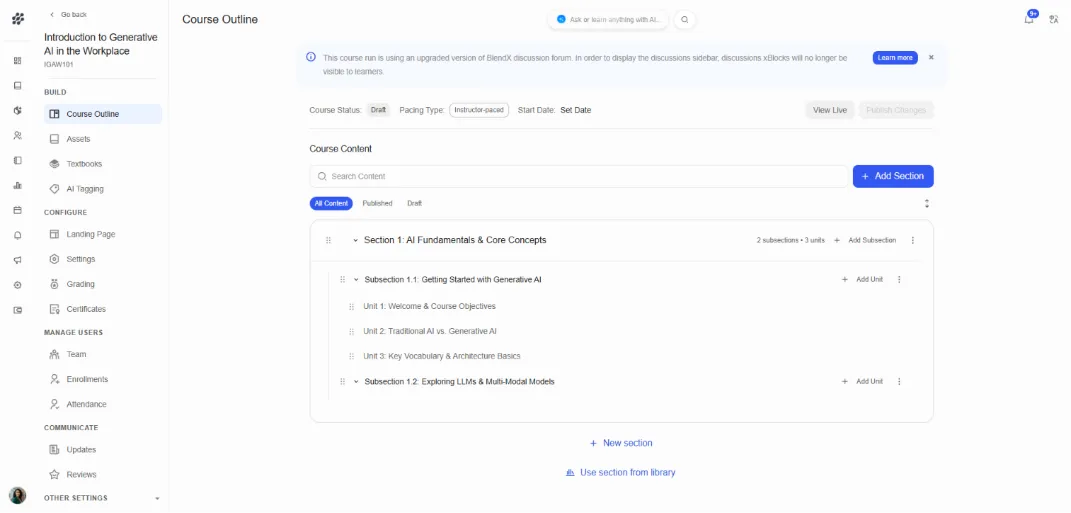
Task: Collapse Section 1 using its chevron
Action: 356,240
